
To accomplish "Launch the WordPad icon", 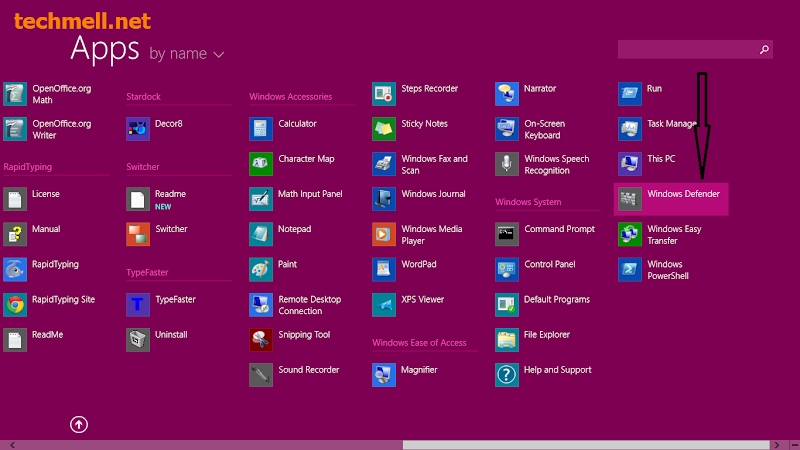I will click(384, 270).
